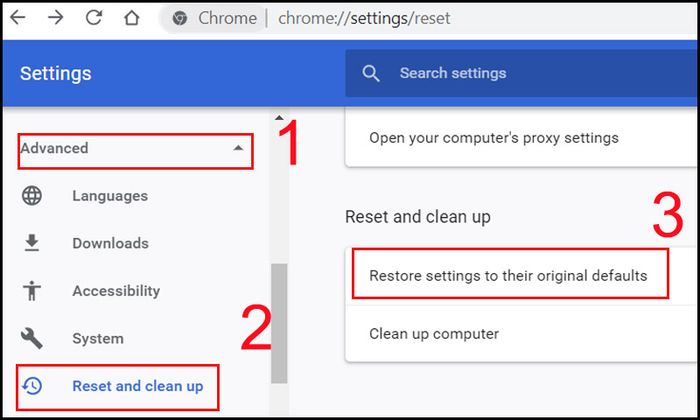Click the sidebar scroll up arrow
This screenshot has height=420, width=700.
[279, 118]
